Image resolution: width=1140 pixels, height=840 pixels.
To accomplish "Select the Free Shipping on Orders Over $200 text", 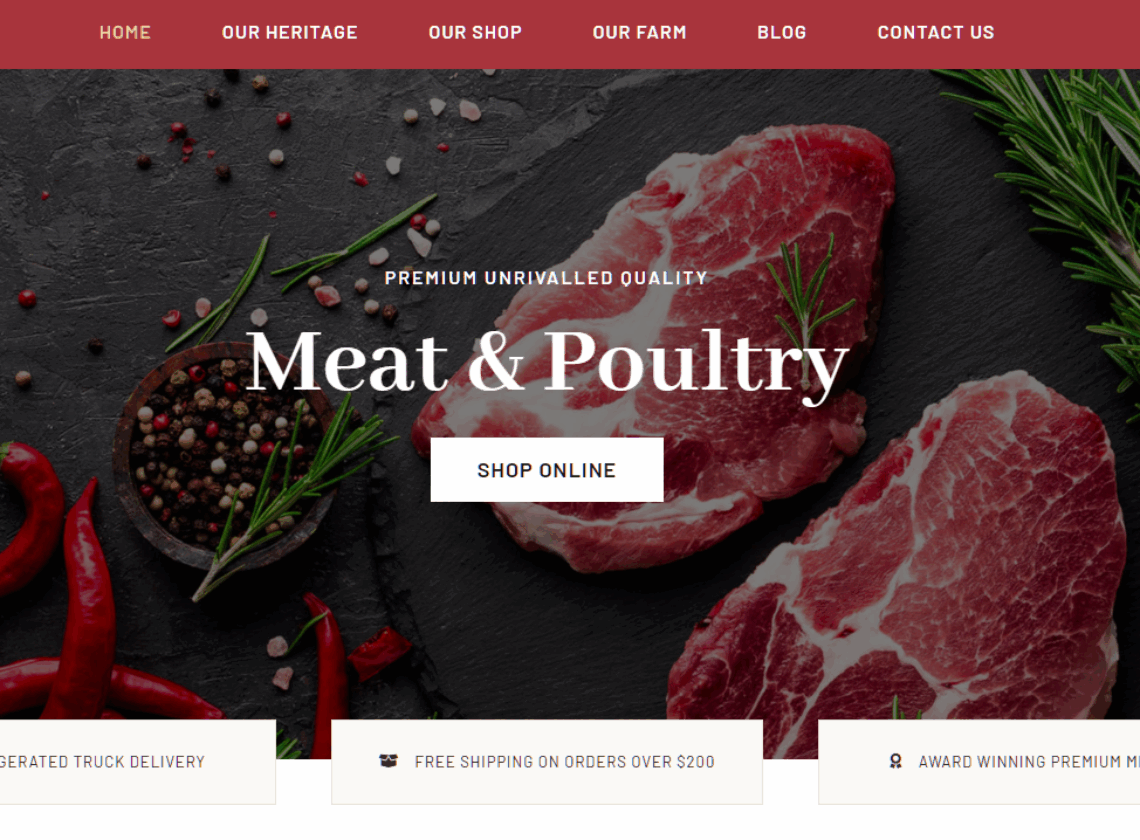I will tap(564, 761).
